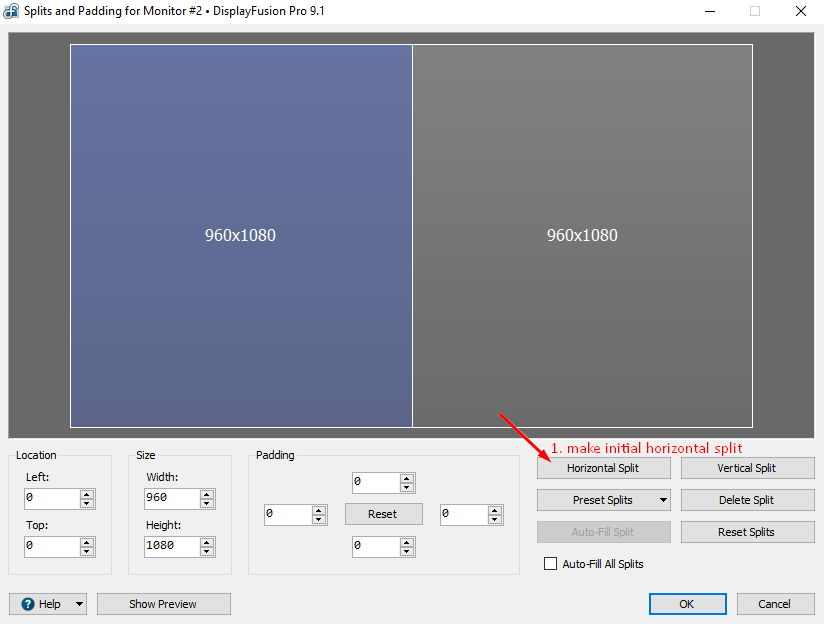Select the right 960x1080 split region

[x=582, y=235]
